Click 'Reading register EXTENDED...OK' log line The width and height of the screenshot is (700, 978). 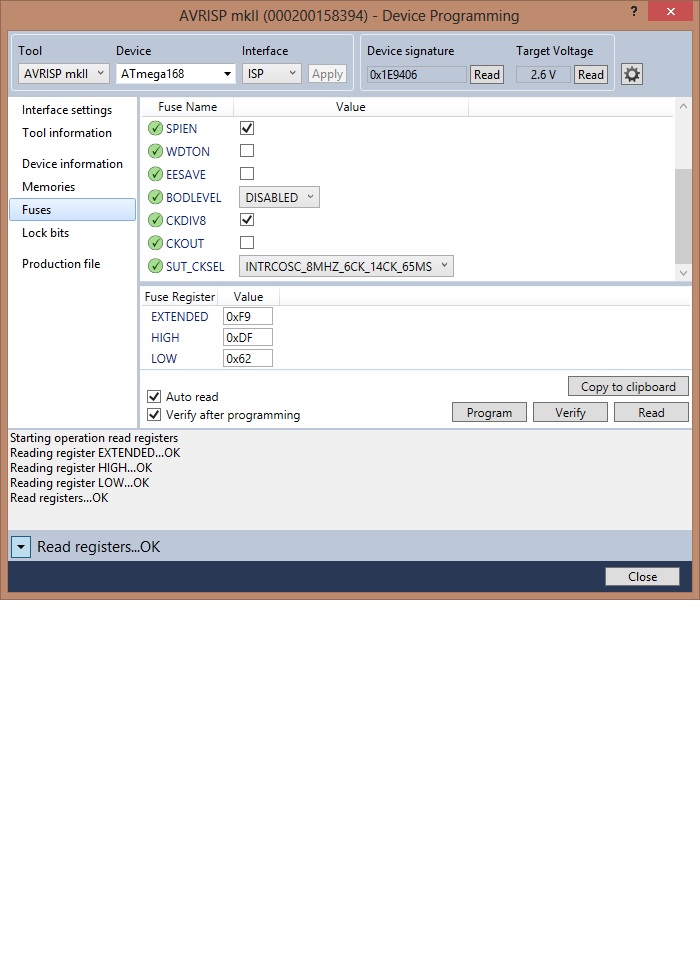[95, 453]
